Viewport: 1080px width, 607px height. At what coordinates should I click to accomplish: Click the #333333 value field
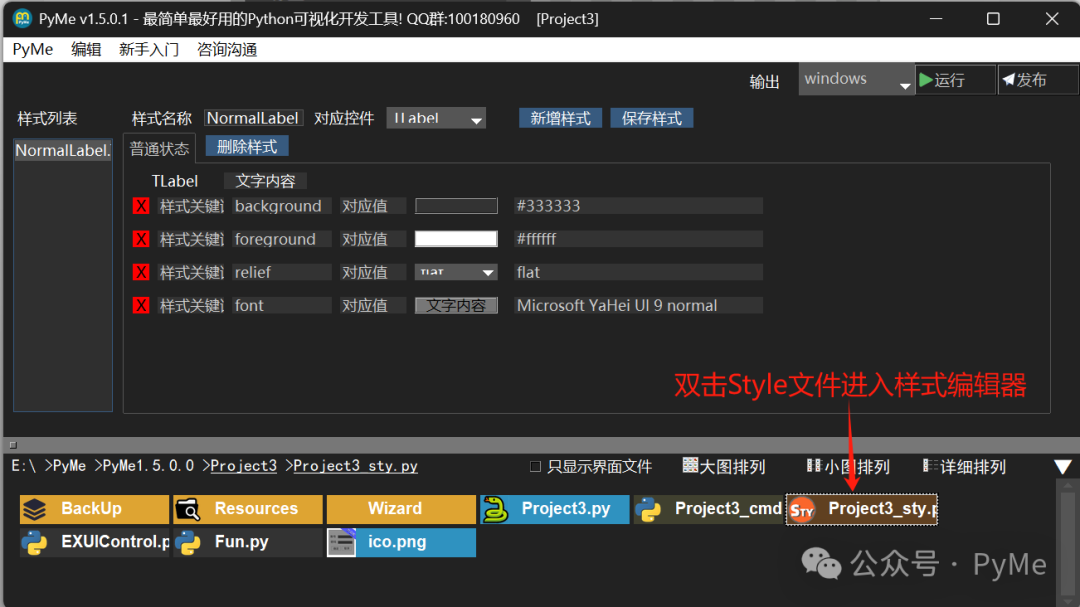(638, 206)
